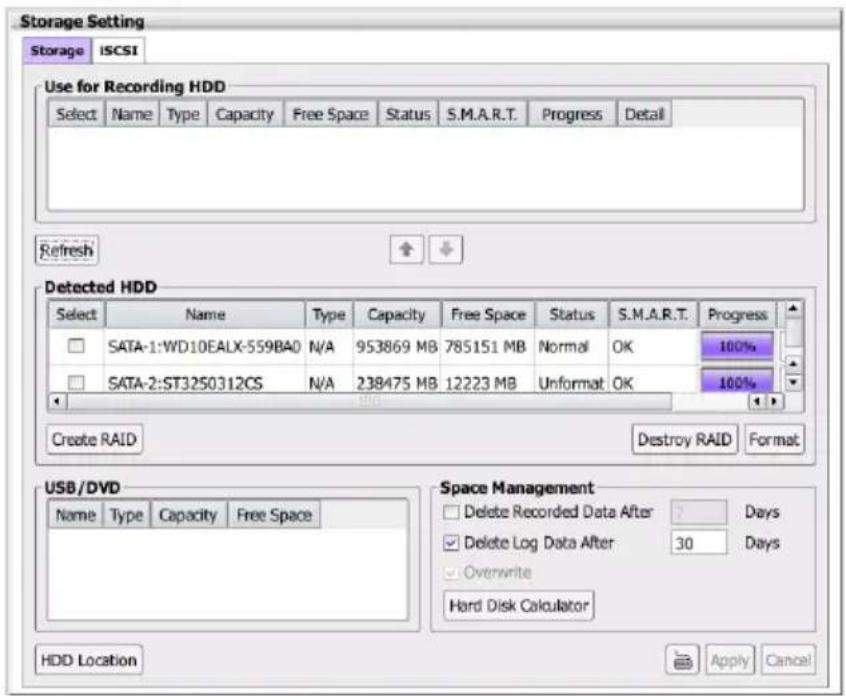The image size is (846, 696).
Task: Enable Delete Recorded Data After
Action: click(451, 511)
